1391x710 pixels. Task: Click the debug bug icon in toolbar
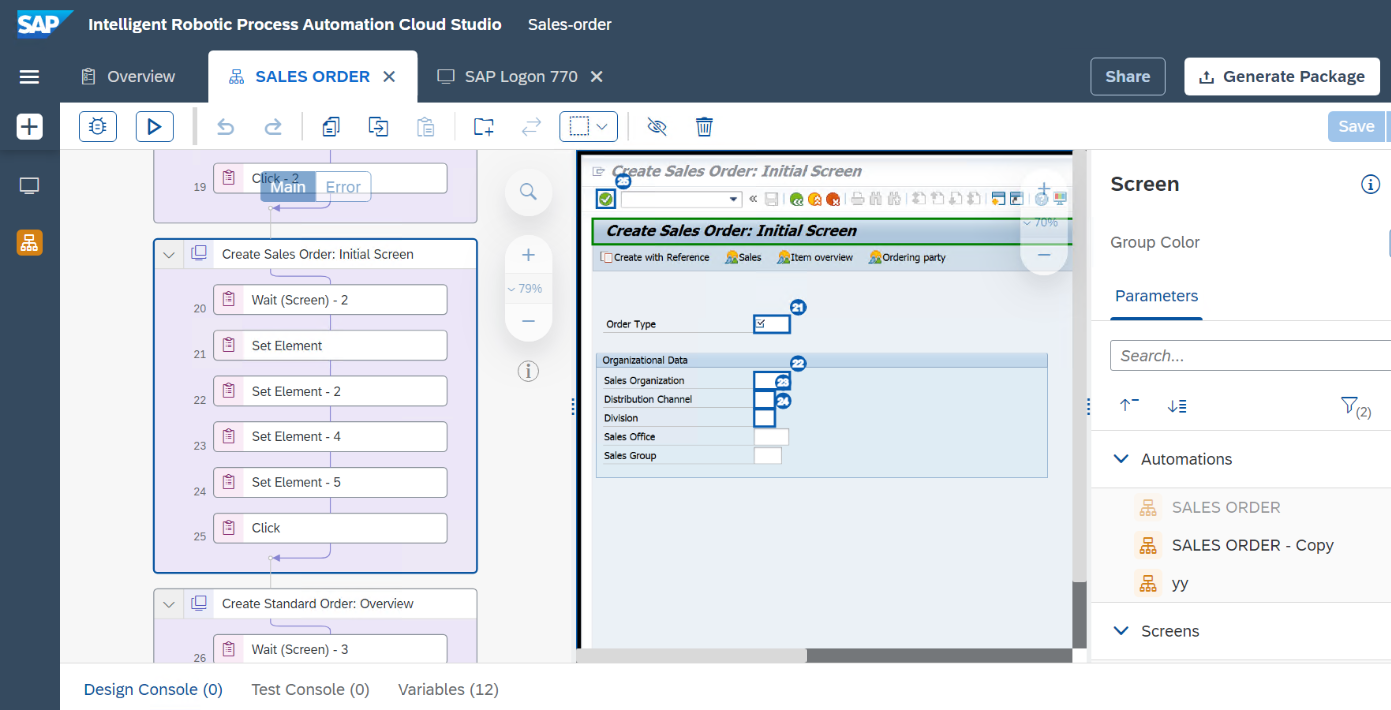pyautogui.click(x=98, y=126)
